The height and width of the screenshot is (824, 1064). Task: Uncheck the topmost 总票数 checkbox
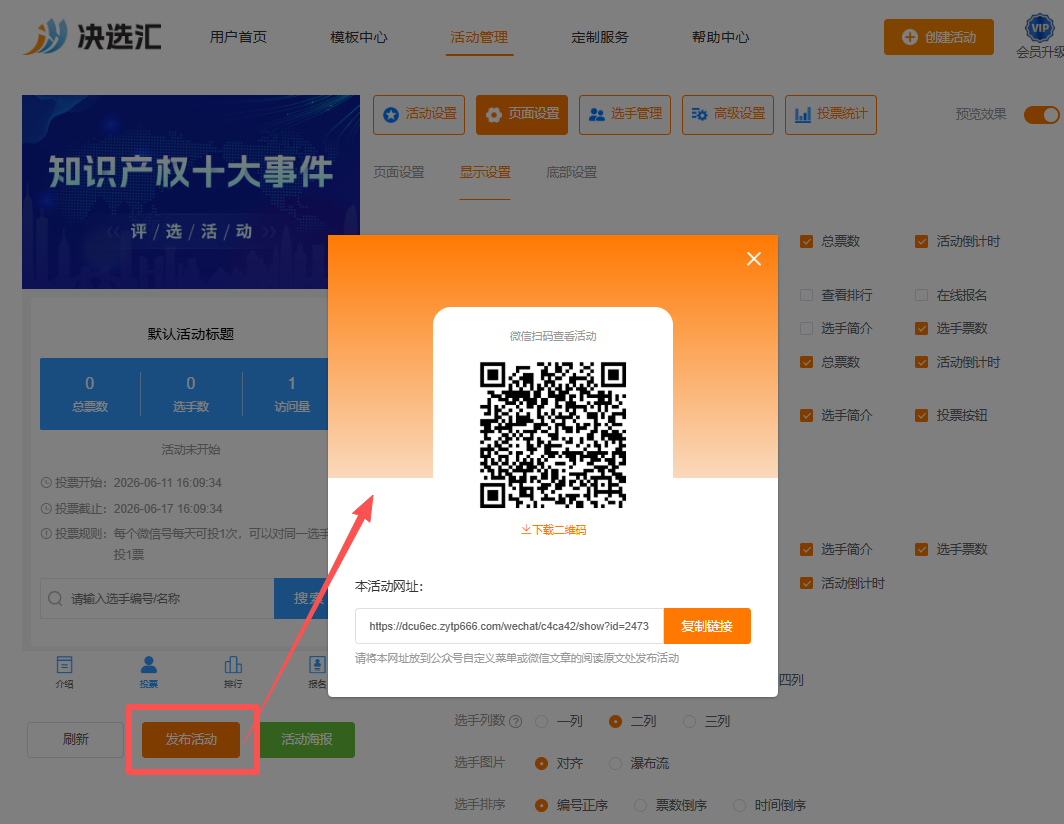coord(806,242)
